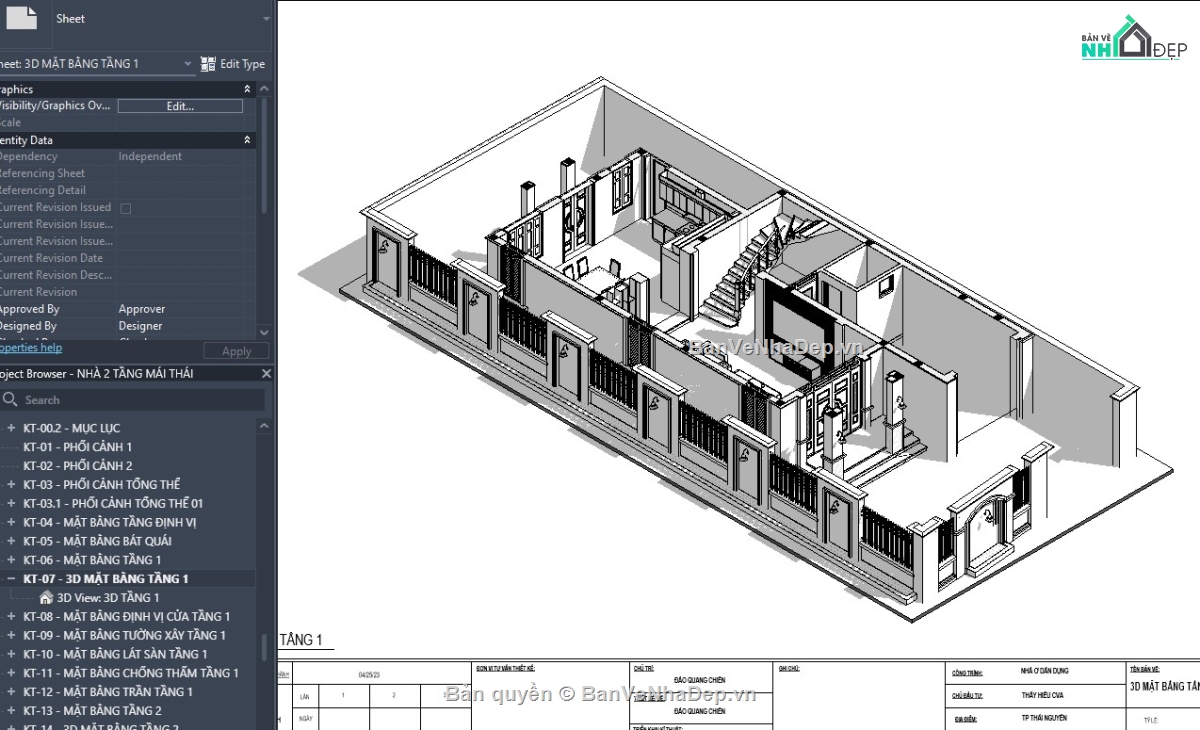The image size is (1200, 730).
Task: Open the Properties help link
Action: coord(30,348)
